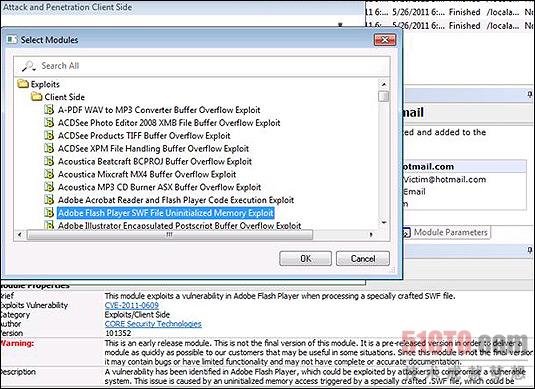Click the ACDSee XPM File Handling exploit icon
Image resolution: width=535 pixels, height=389 pixels.
tap(49, 148)
